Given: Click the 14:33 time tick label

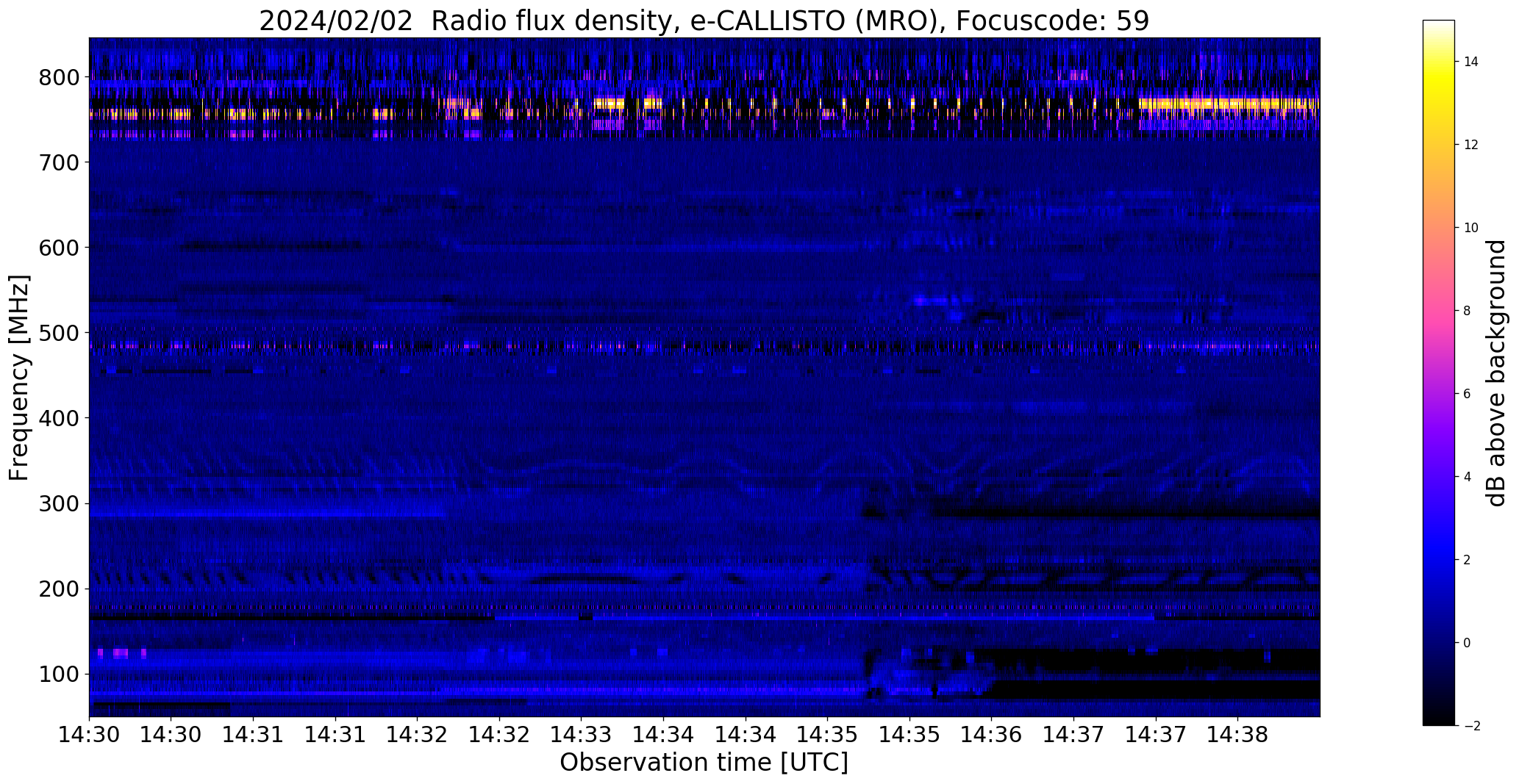Looking at the screenshot, I should [x=582, y=735].
